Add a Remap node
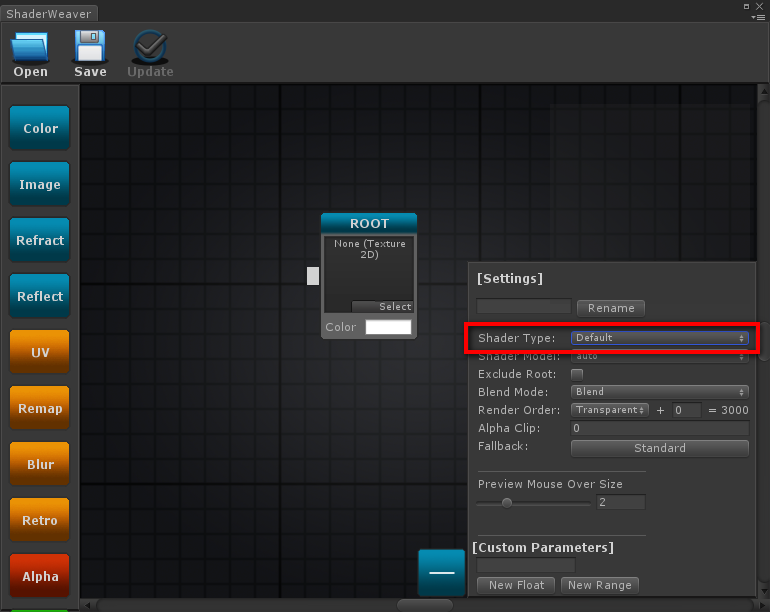Image resolution: width=770 pixels, height=612 pixels. click(40, 408)
